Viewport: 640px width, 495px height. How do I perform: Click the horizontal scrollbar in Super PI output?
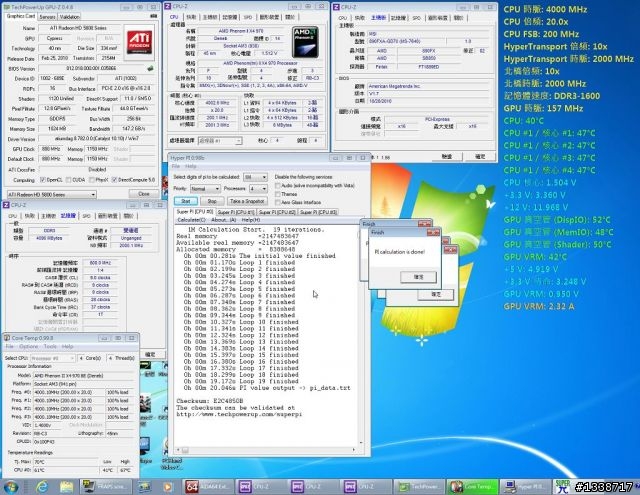coord(266,450)
